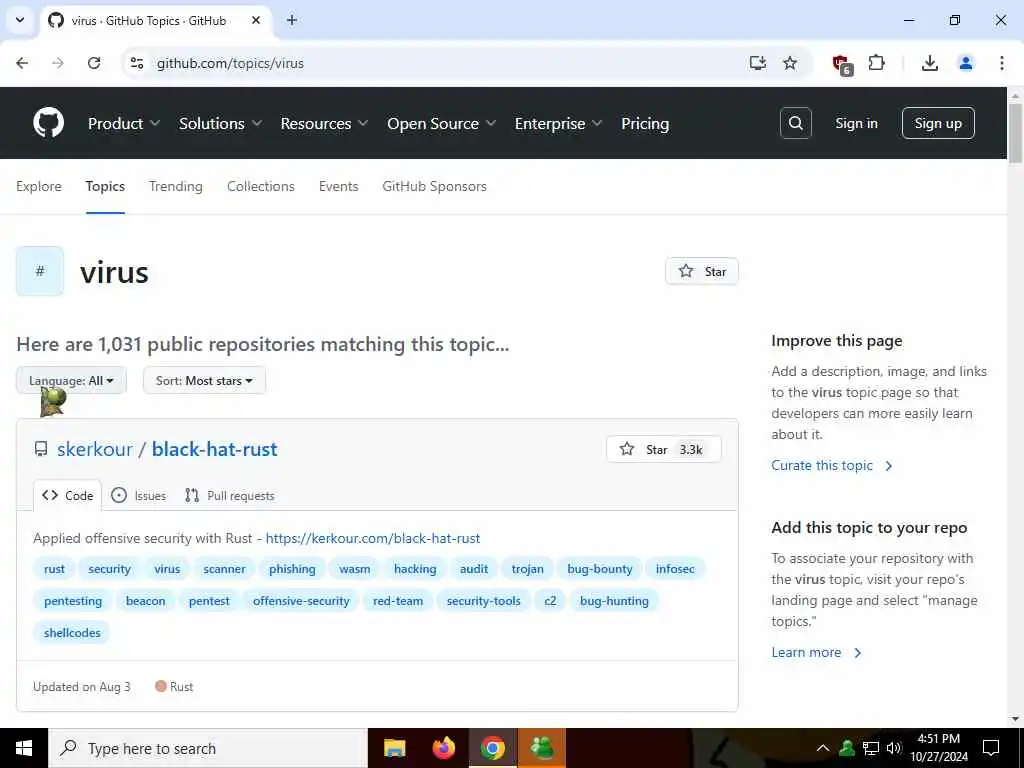This screenshot has width=1024, height=768.
Task: Click the Sign up button
Action: click(938, 123)
